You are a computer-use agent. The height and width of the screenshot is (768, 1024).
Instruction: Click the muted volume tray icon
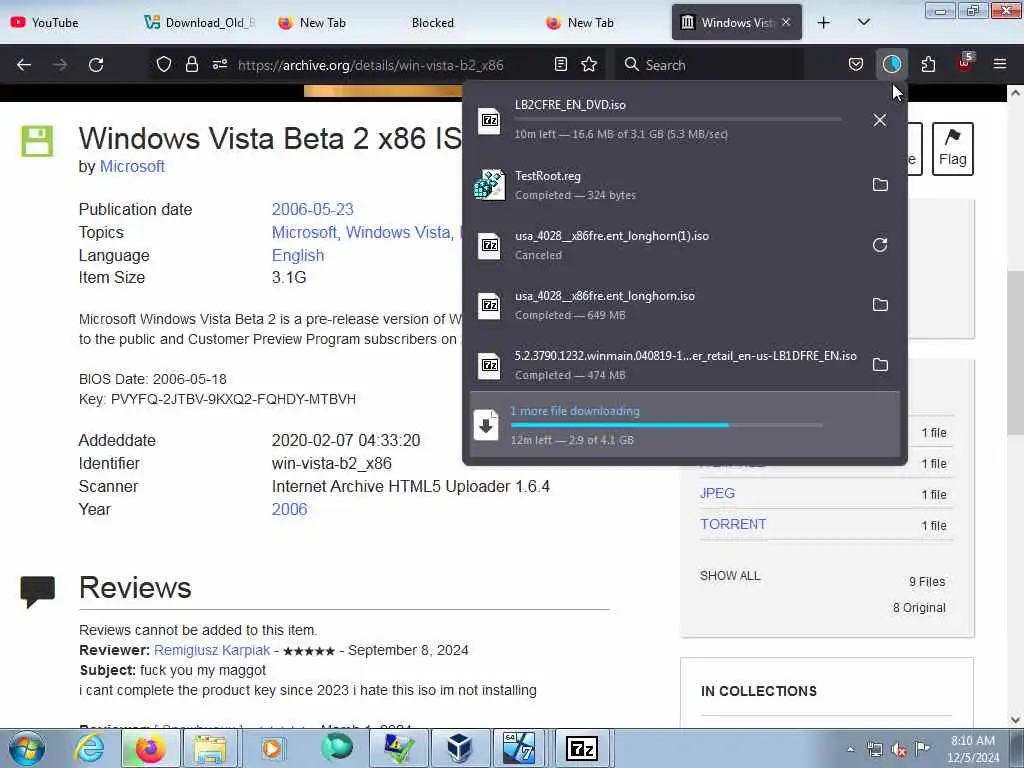pos(899,749)
